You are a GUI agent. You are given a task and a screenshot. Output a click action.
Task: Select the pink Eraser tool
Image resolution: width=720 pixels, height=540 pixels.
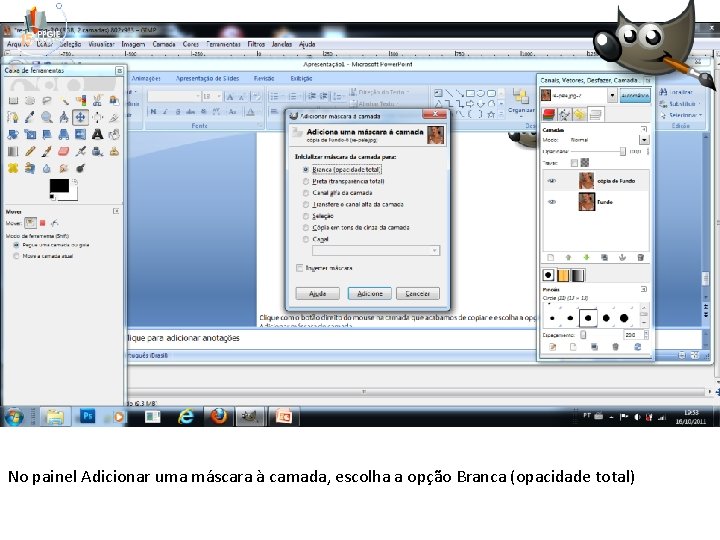click(x=64, y=152)
